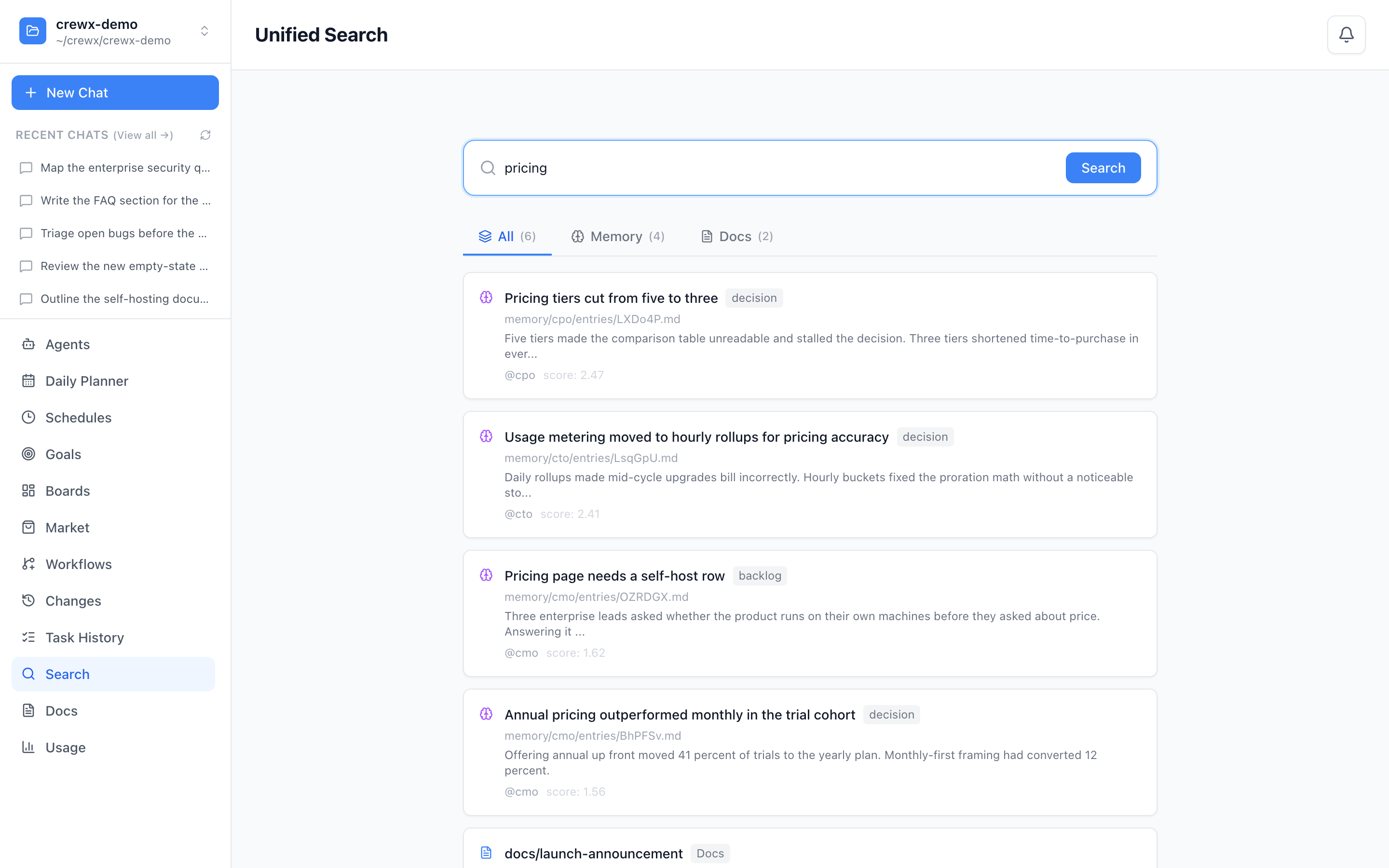Click the brain icon on 'Usage metering' result

[x=486, y=436]
